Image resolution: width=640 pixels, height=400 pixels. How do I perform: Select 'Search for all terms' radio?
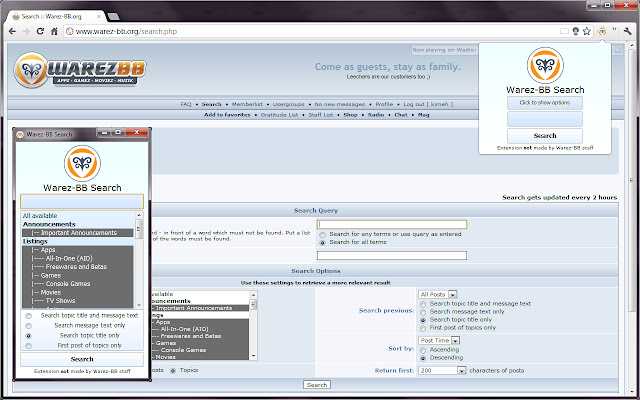[x=323, y=242]
